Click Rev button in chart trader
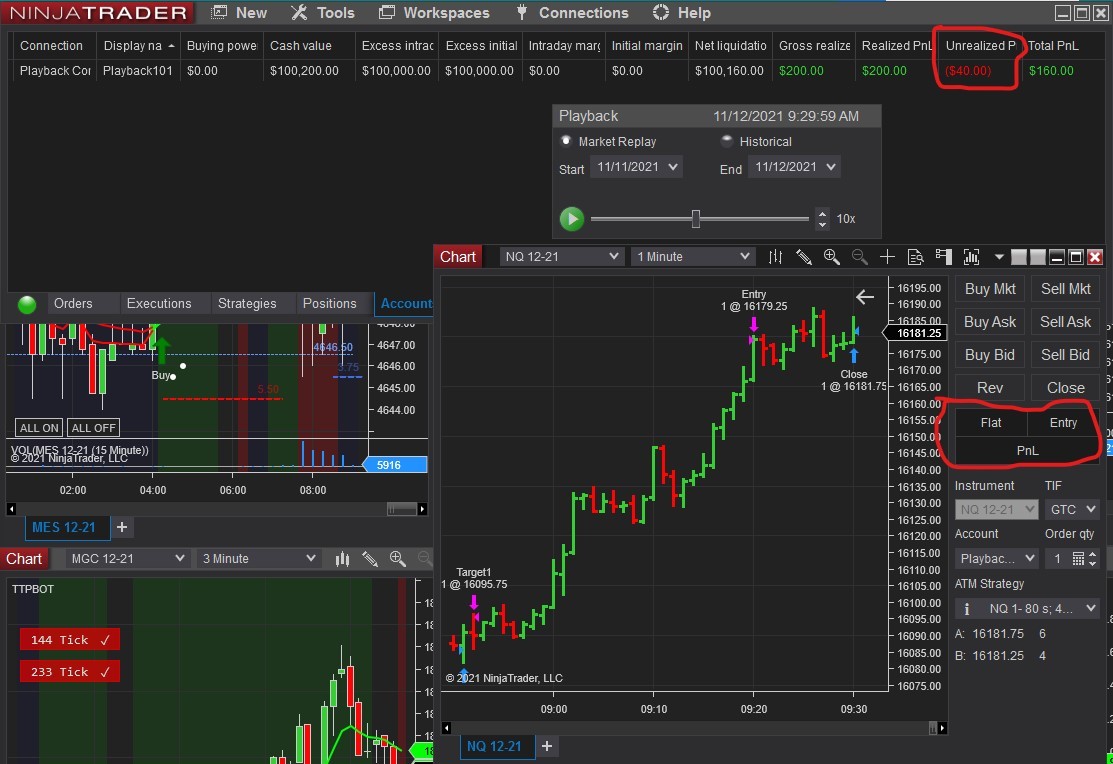Viewport: 1113px width, 764px height. coord(989,388)
